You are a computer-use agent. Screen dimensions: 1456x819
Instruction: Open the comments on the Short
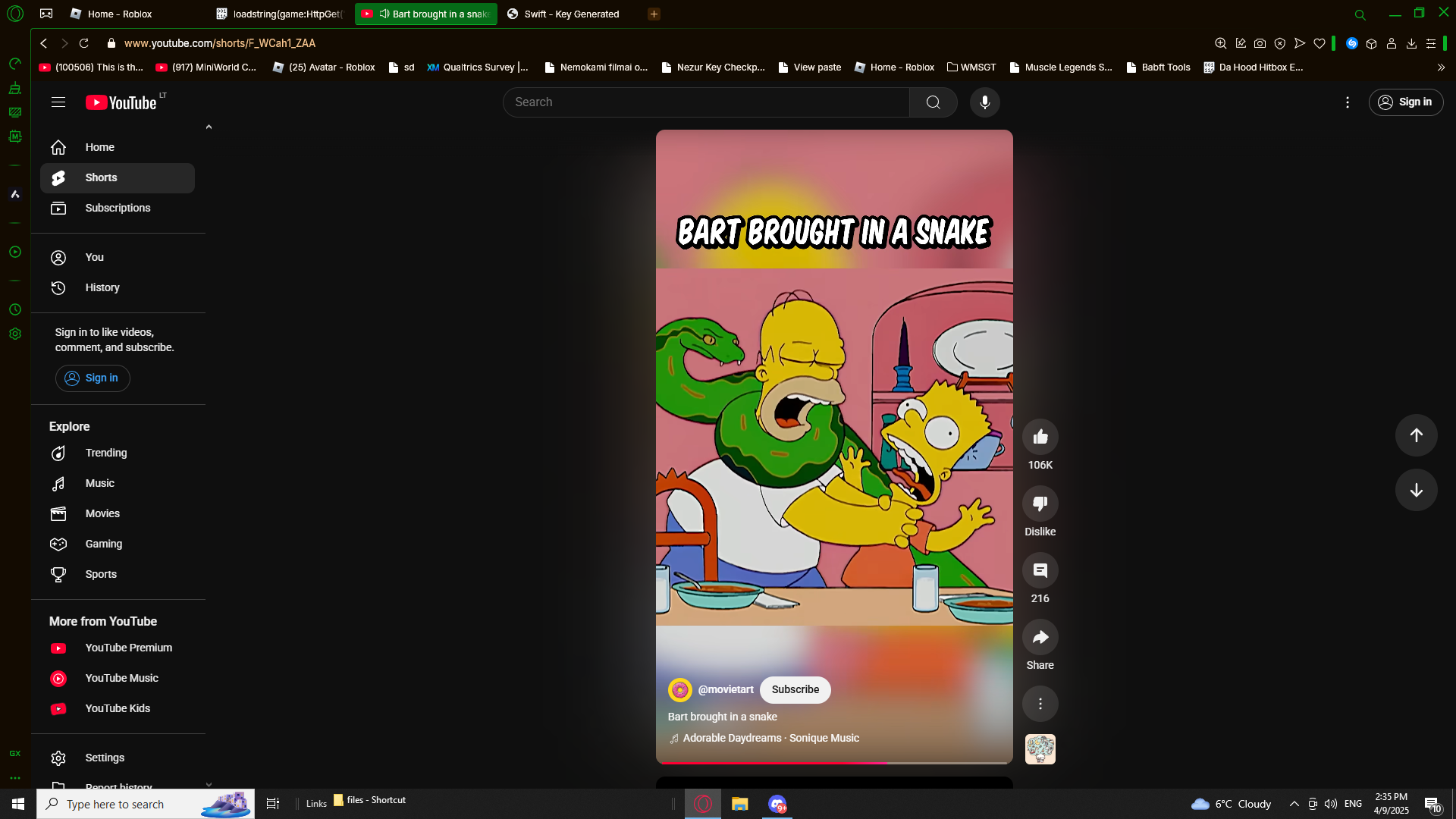[1040, 570]
